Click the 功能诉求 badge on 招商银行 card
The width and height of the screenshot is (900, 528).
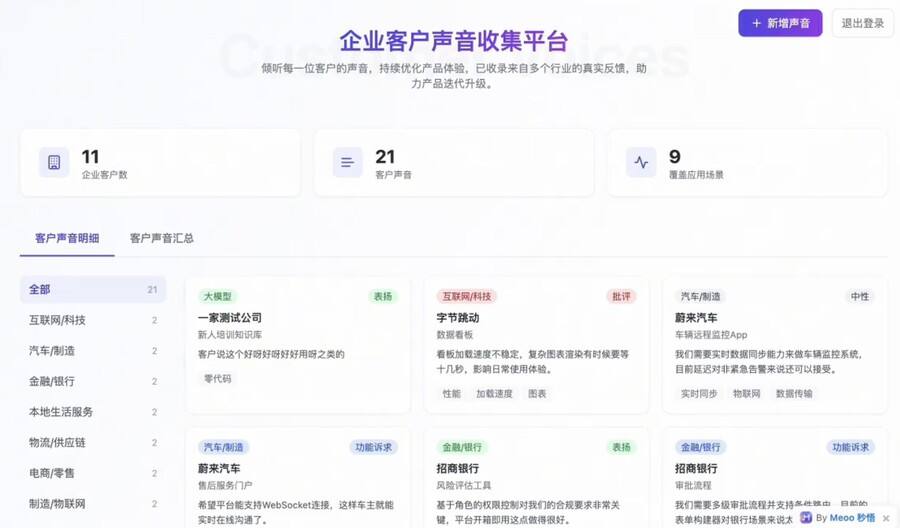pos(851,447)
